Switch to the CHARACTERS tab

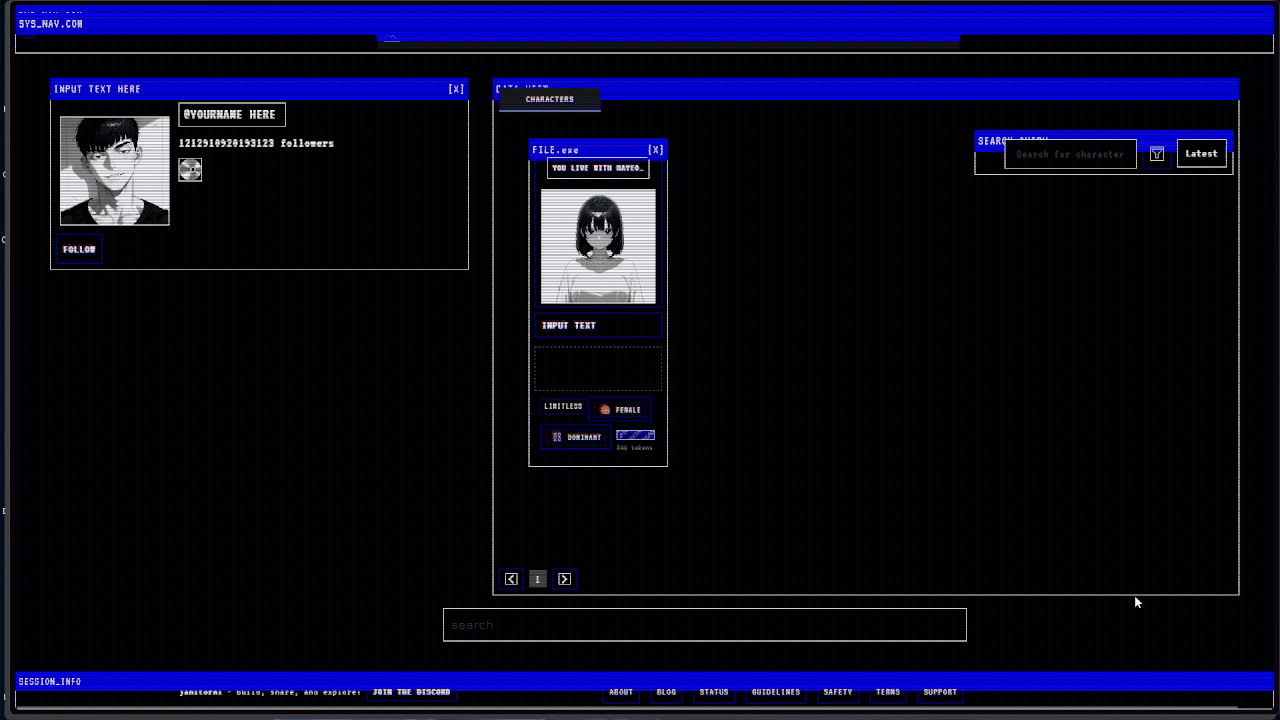click(550, 99)
